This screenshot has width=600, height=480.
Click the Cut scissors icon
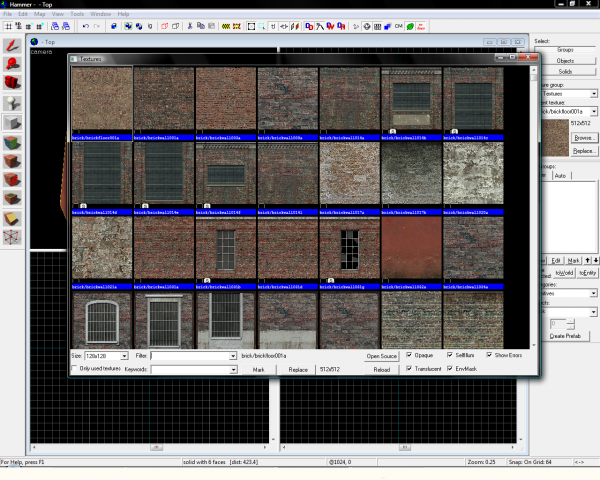(190, 26)
